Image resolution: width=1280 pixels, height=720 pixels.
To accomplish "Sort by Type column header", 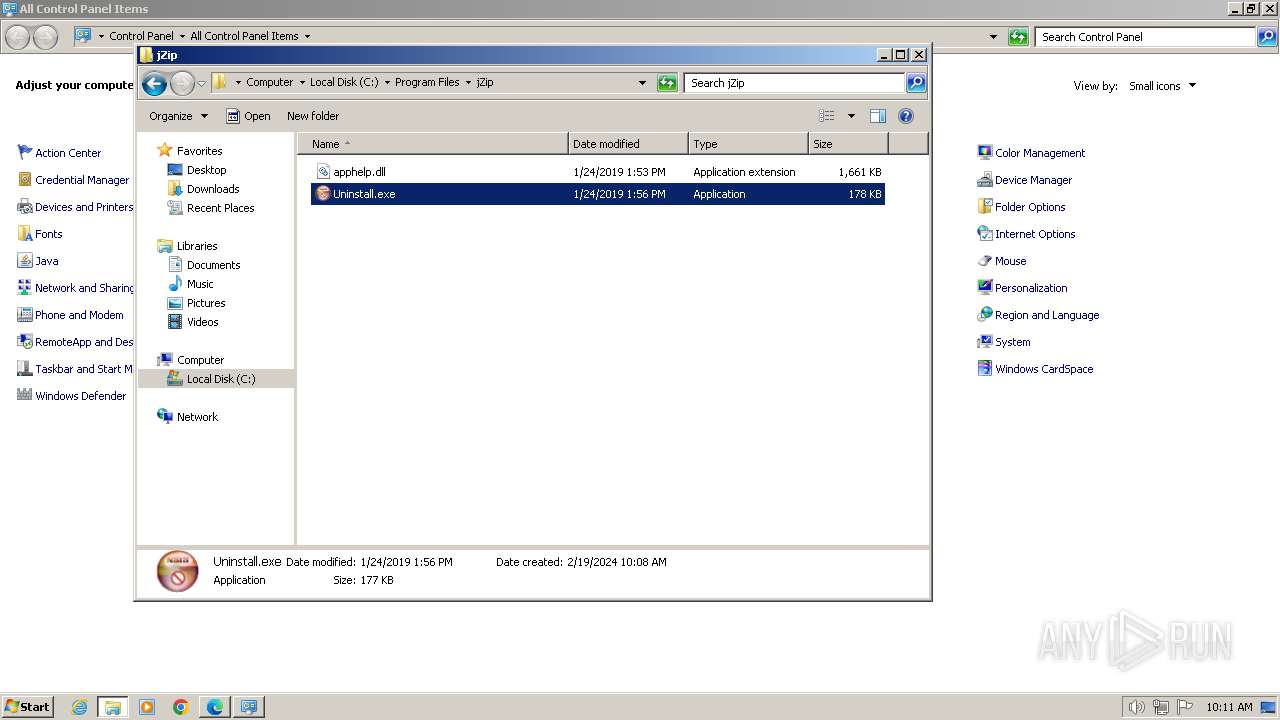I will coord(748,144).
